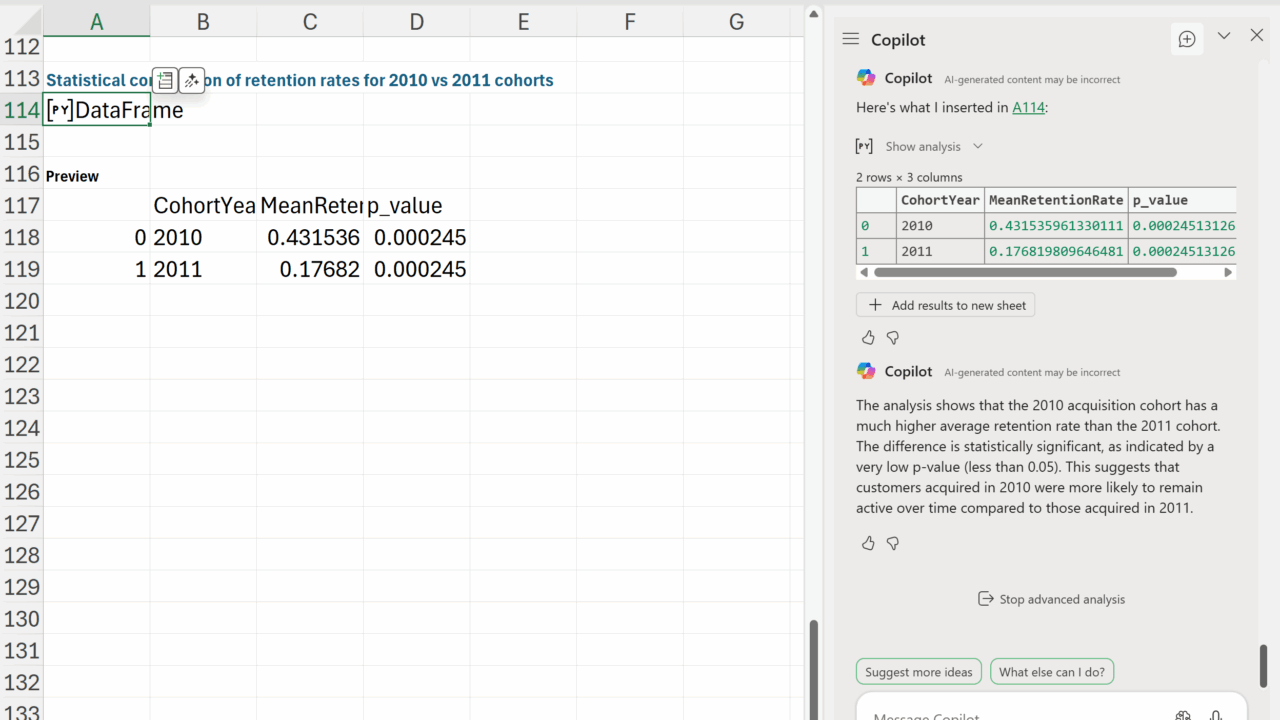Click the floating paste options icon near row 113

[x=165, y=80]
